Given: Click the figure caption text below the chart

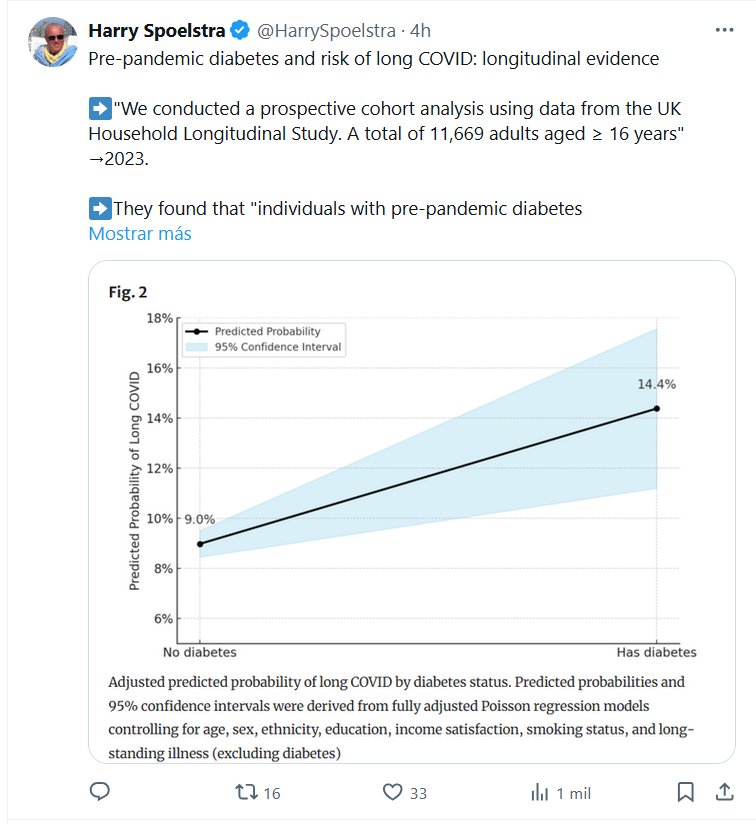Looking at the screenshot, I should tap(400, 717).
